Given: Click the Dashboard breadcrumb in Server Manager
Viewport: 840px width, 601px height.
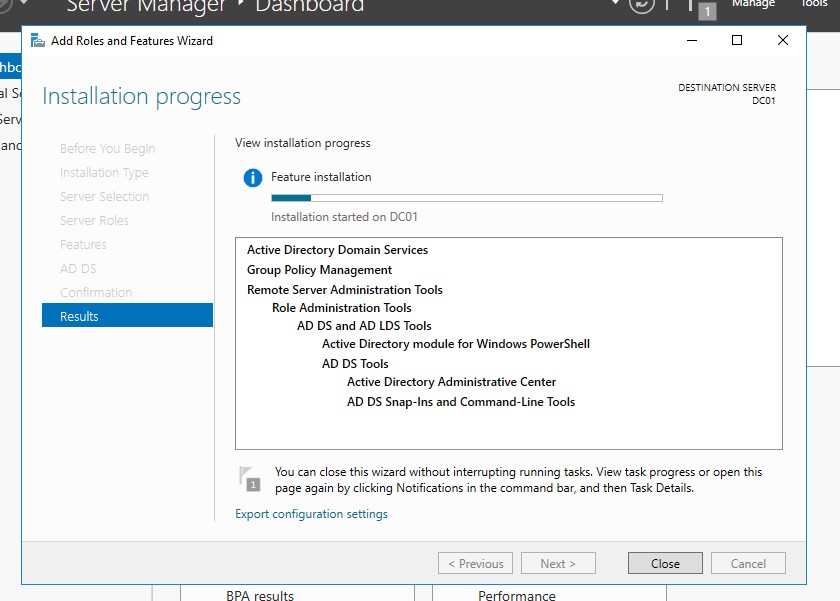Looking at the screenshot, I should [310, 6].
